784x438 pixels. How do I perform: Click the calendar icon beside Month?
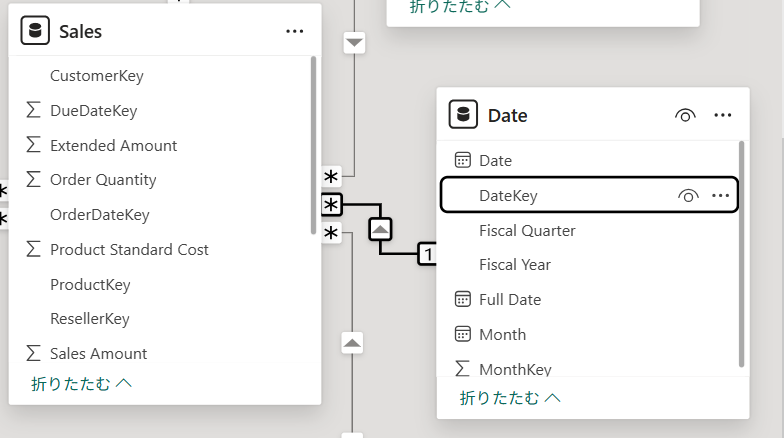462,334
